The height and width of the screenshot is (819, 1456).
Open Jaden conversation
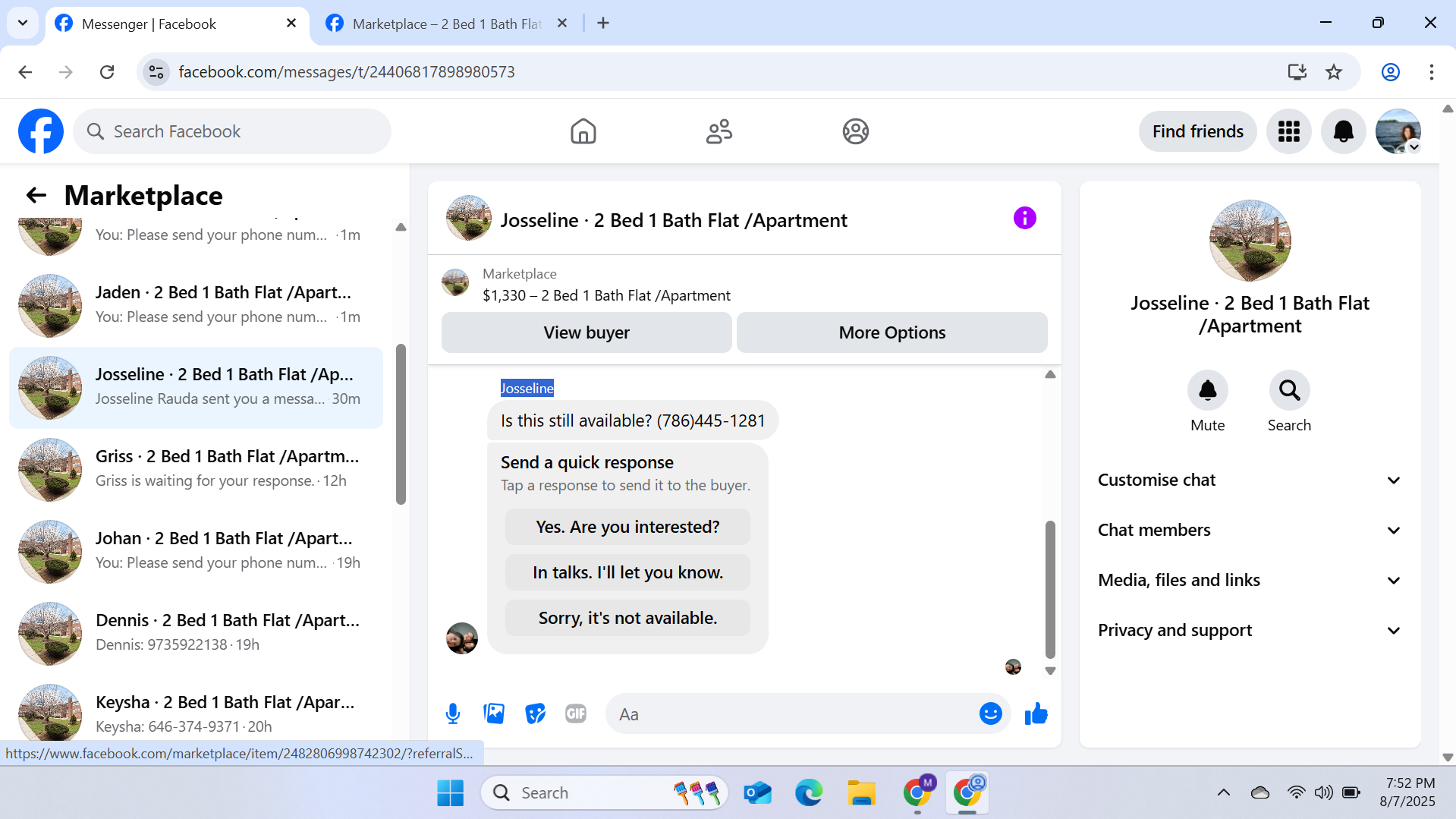pos(196,305)
